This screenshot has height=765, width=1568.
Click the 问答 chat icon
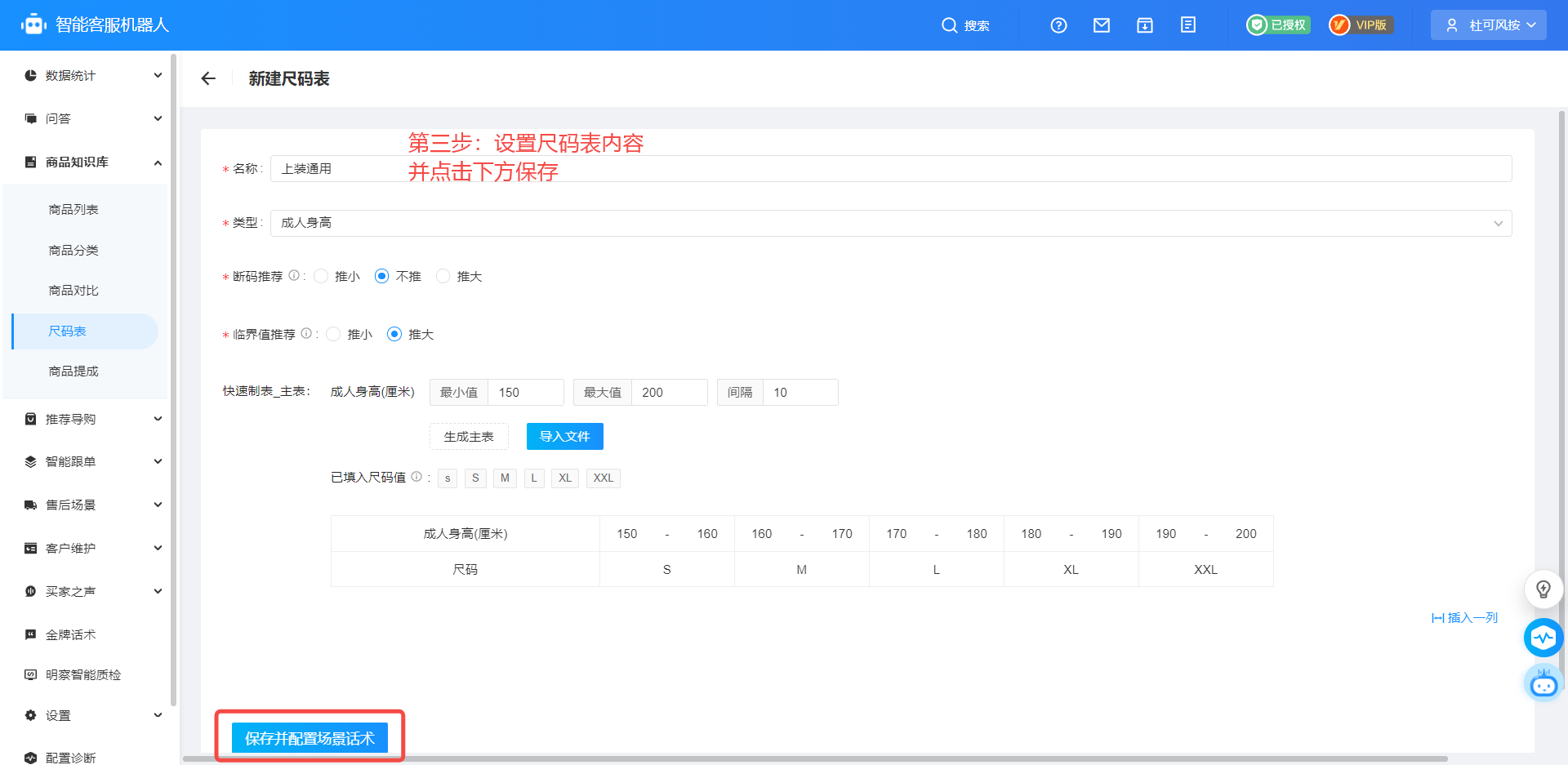30,118
